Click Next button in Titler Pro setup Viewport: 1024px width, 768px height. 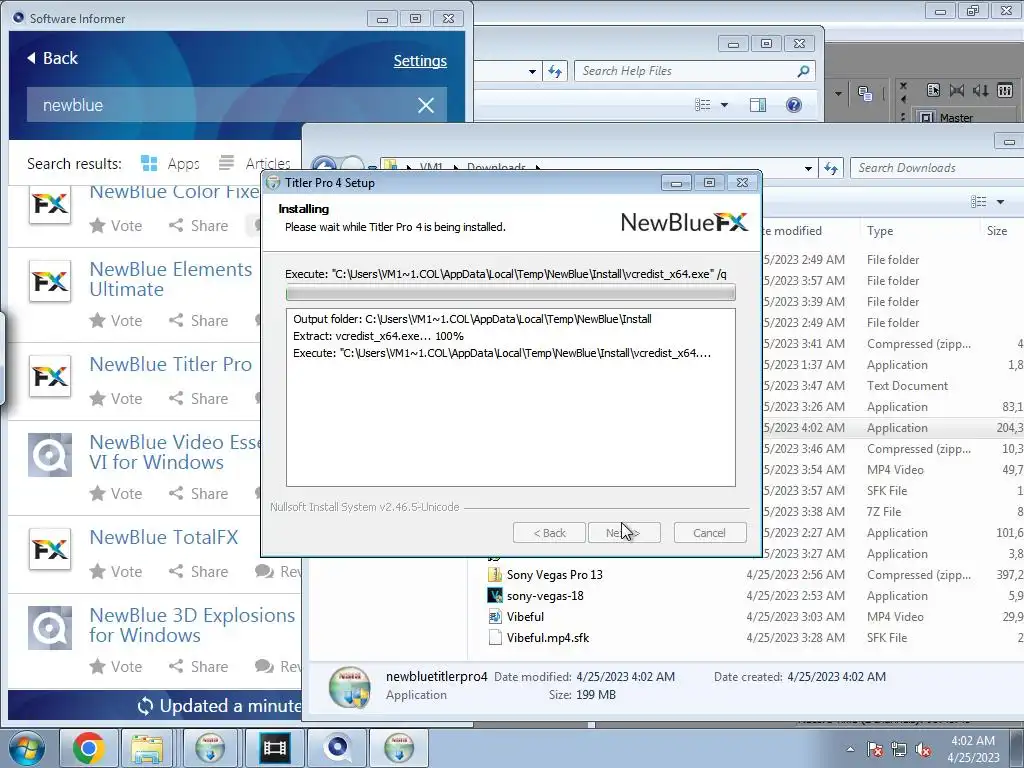coord(624,533)
